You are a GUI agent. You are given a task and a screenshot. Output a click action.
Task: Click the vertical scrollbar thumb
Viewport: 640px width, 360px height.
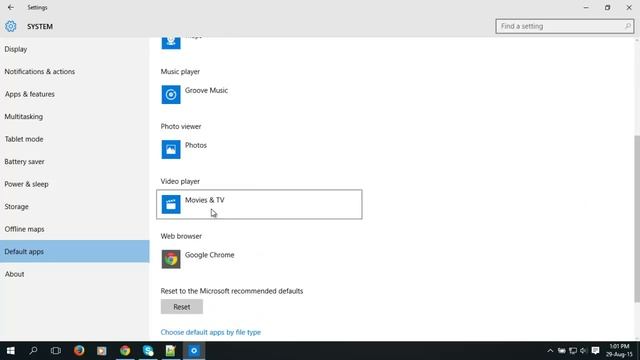(x=637, y=219)
